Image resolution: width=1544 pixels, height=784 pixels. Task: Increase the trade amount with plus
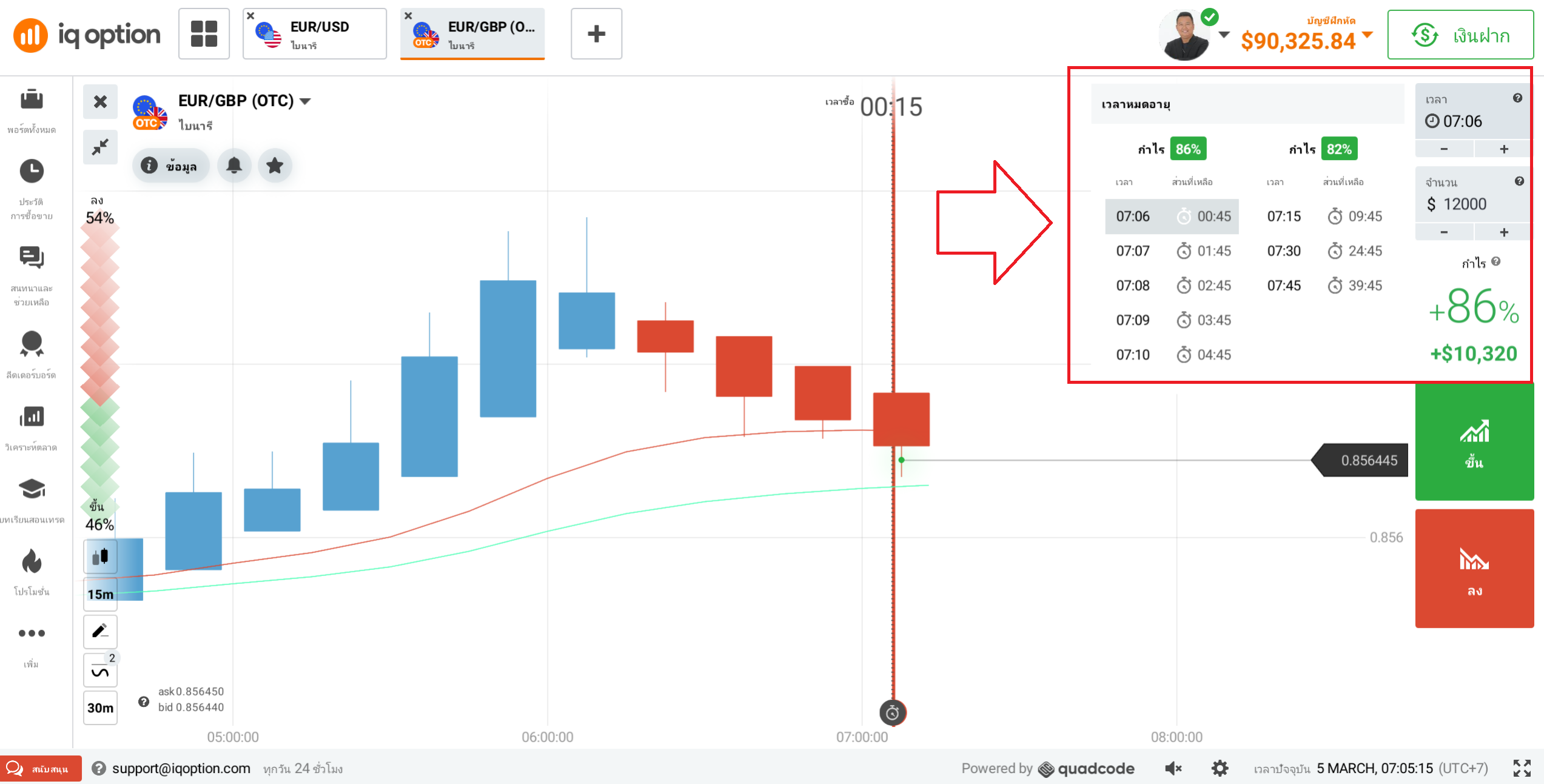1504,232
